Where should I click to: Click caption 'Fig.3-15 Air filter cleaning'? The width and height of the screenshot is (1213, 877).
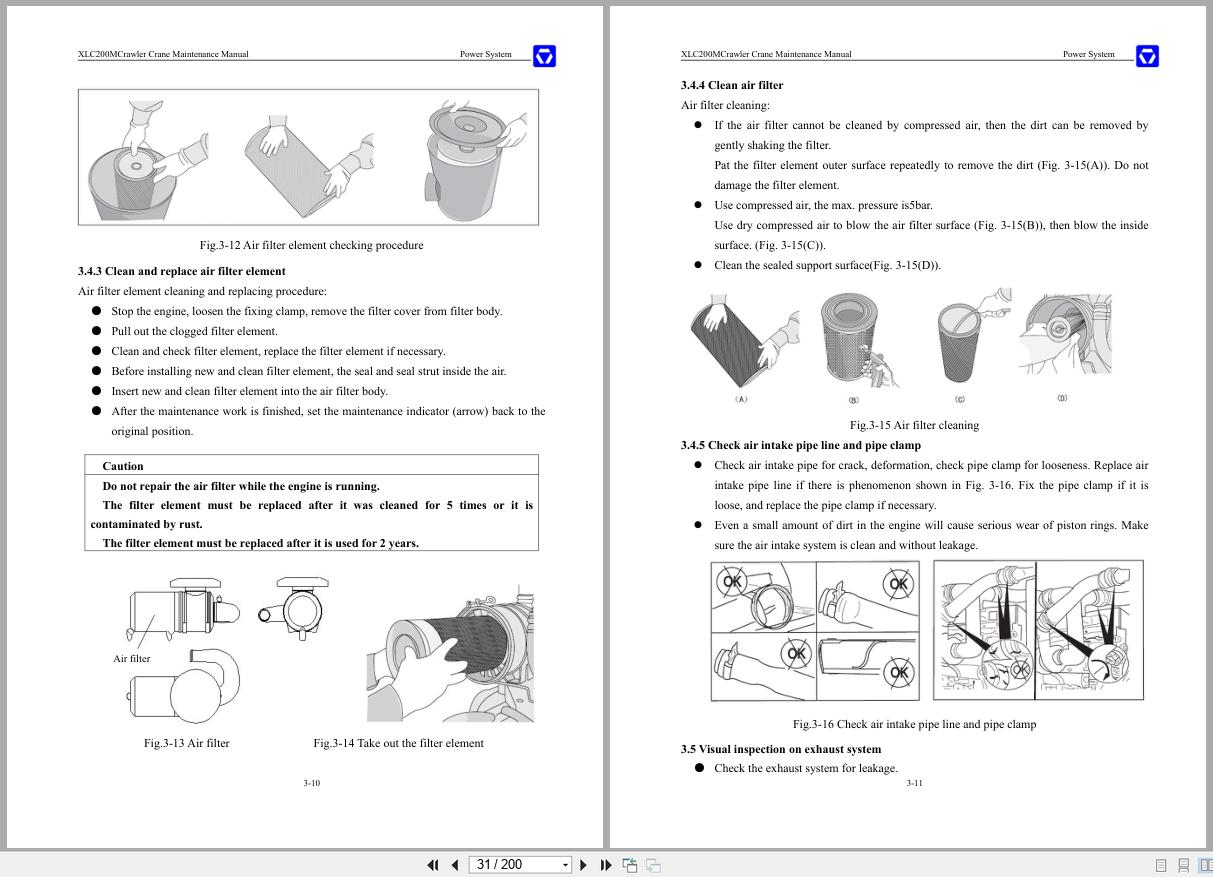pos(914,425)
